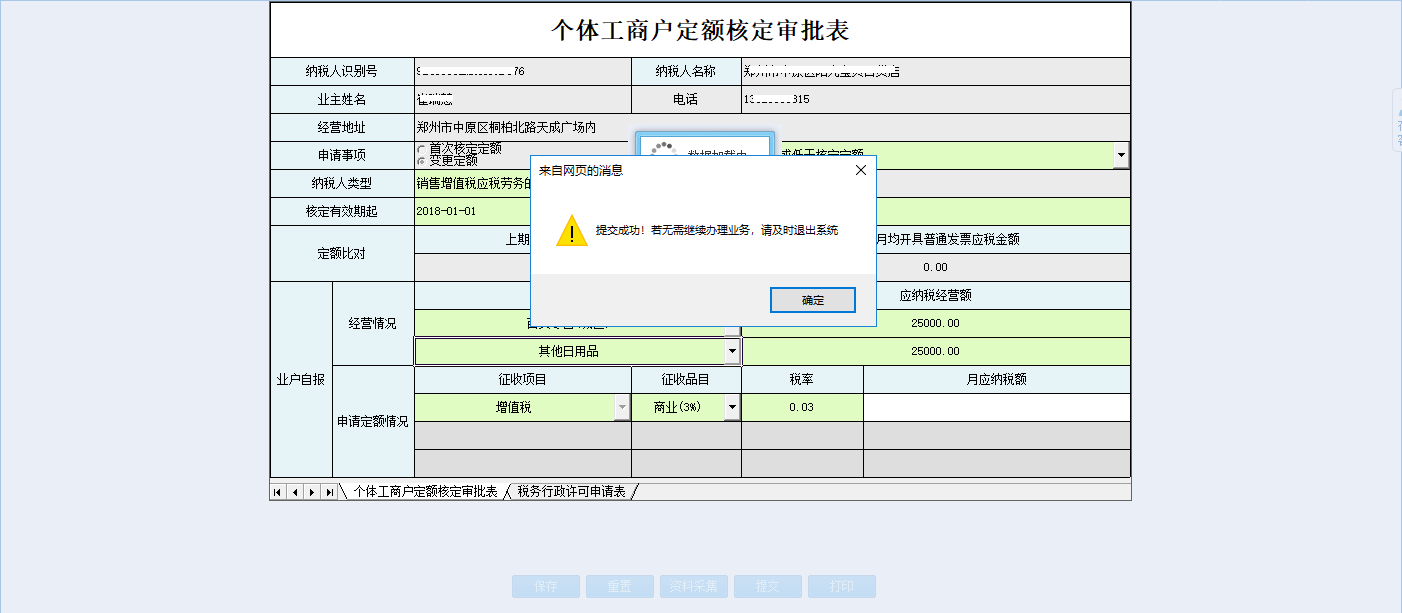Expand the 申请事项 reason dropdown at right

[x=1121, y=156]
